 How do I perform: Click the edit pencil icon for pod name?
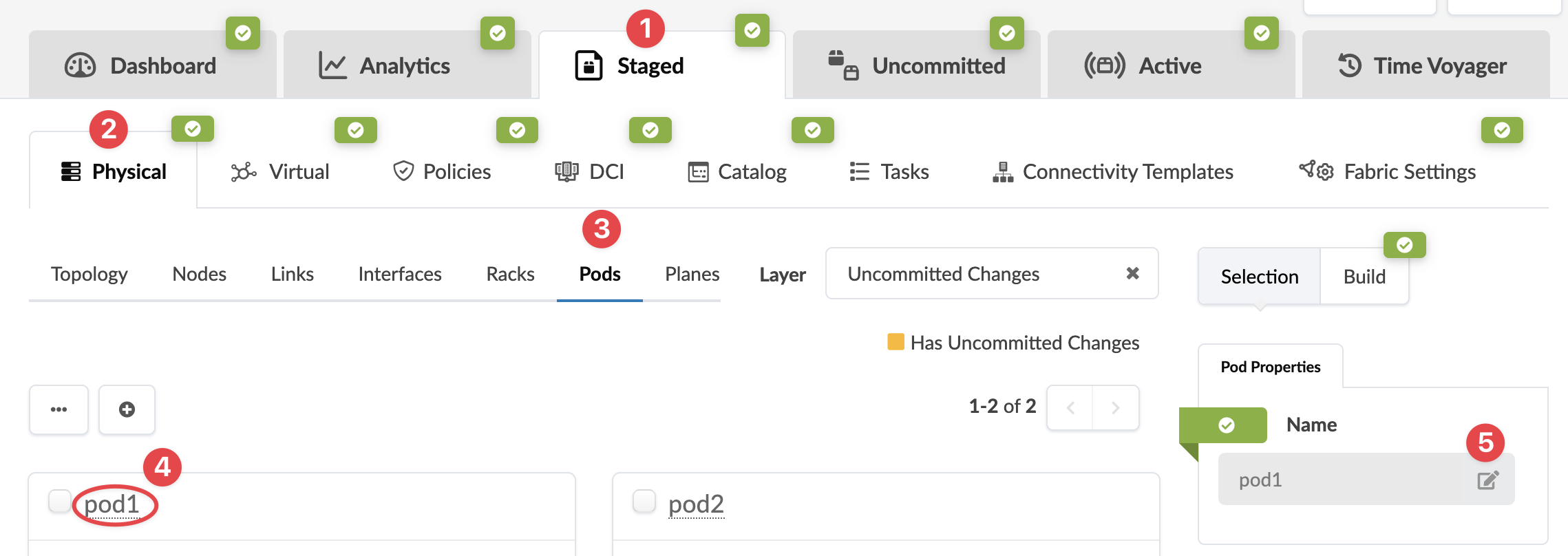(x=1487, y=480)
